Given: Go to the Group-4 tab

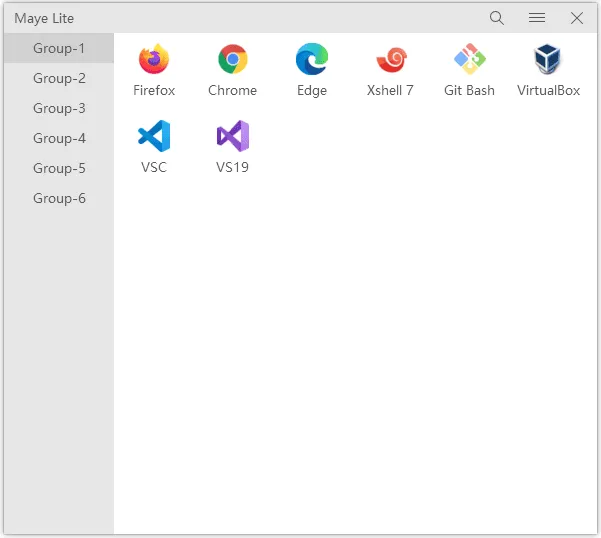Looking at the screenshot, I should (x=59, y=138).
